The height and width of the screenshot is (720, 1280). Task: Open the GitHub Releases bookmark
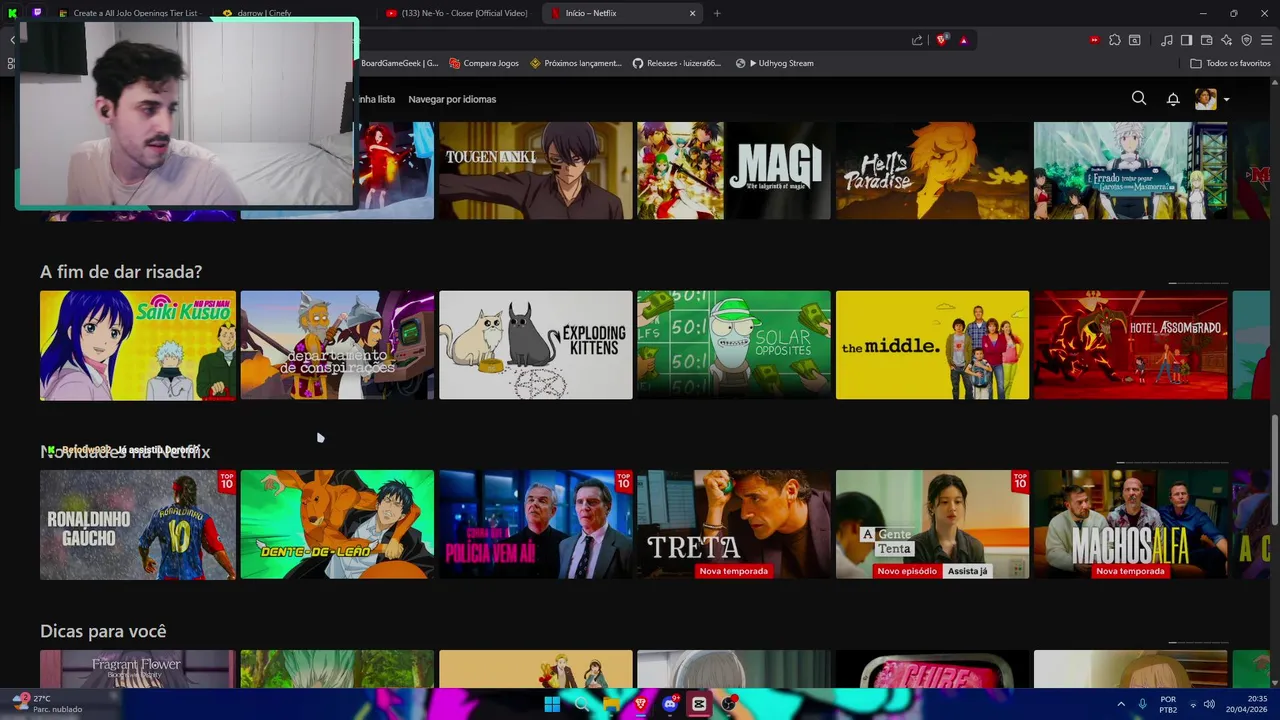click(676, 63)
